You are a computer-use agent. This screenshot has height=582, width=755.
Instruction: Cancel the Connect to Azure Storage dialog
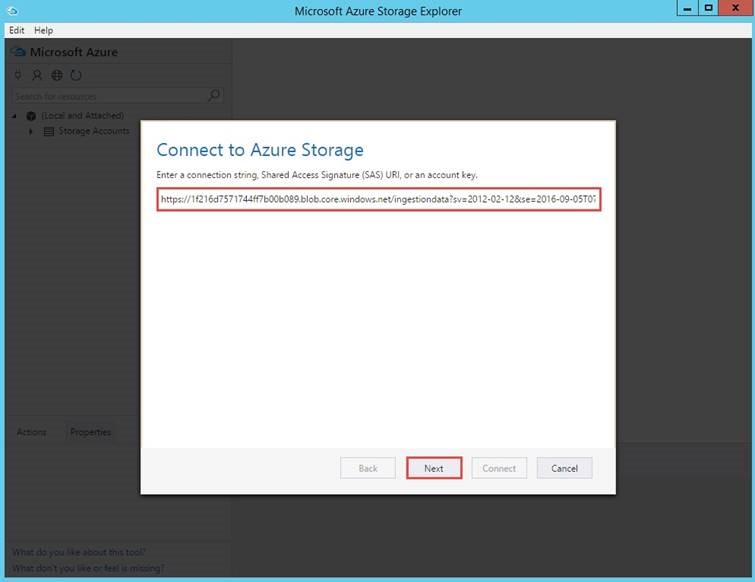pos(564,468)
